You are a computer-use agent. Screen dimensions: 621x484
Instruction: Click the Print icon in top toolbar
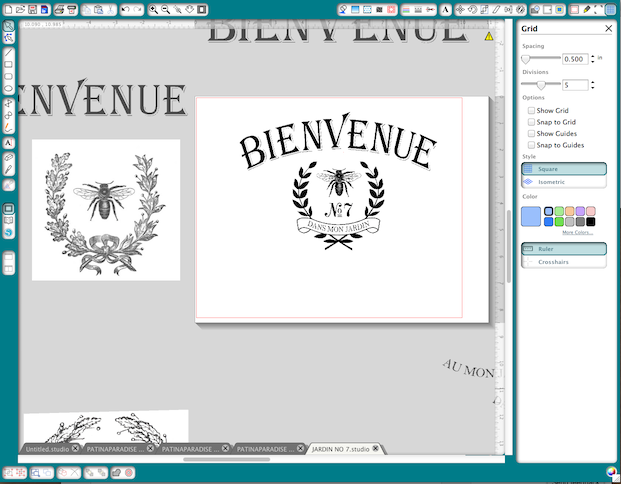click(x=59, y=9)
